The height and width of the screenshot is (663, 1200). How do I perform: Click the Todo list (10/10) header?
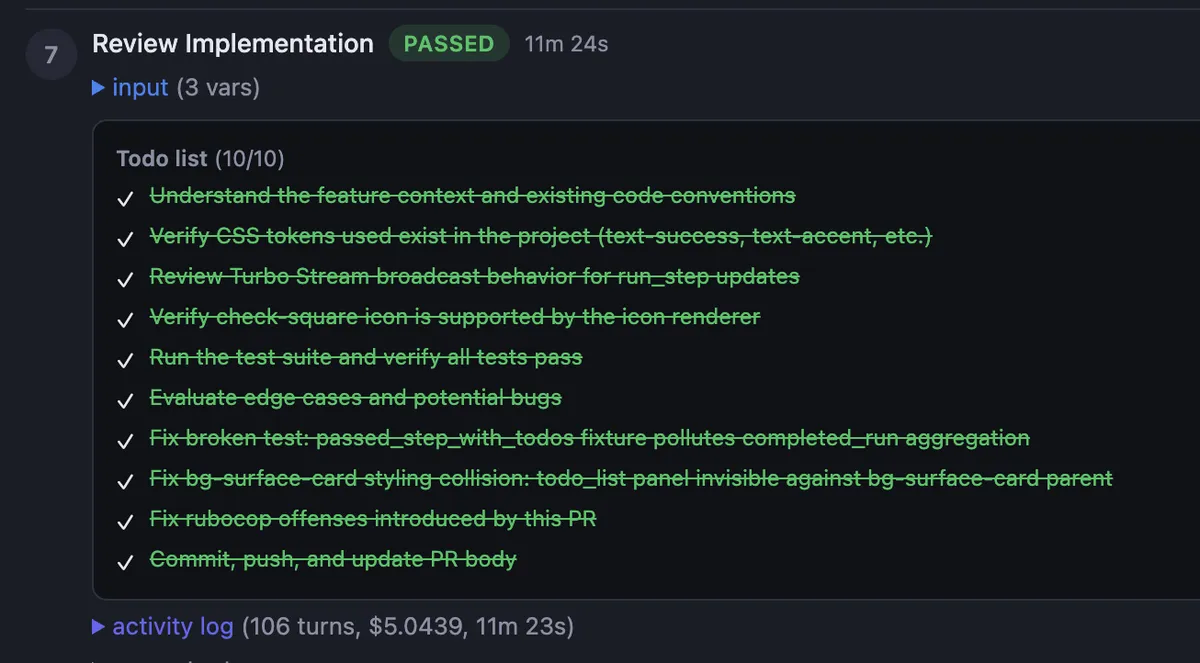(x=199, y=158)
